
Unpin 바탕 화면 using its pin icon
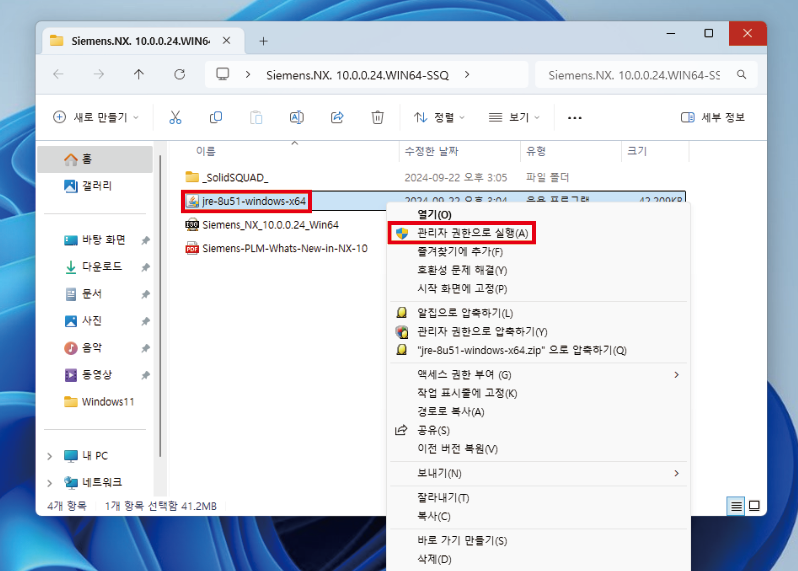tap(146, 240)
